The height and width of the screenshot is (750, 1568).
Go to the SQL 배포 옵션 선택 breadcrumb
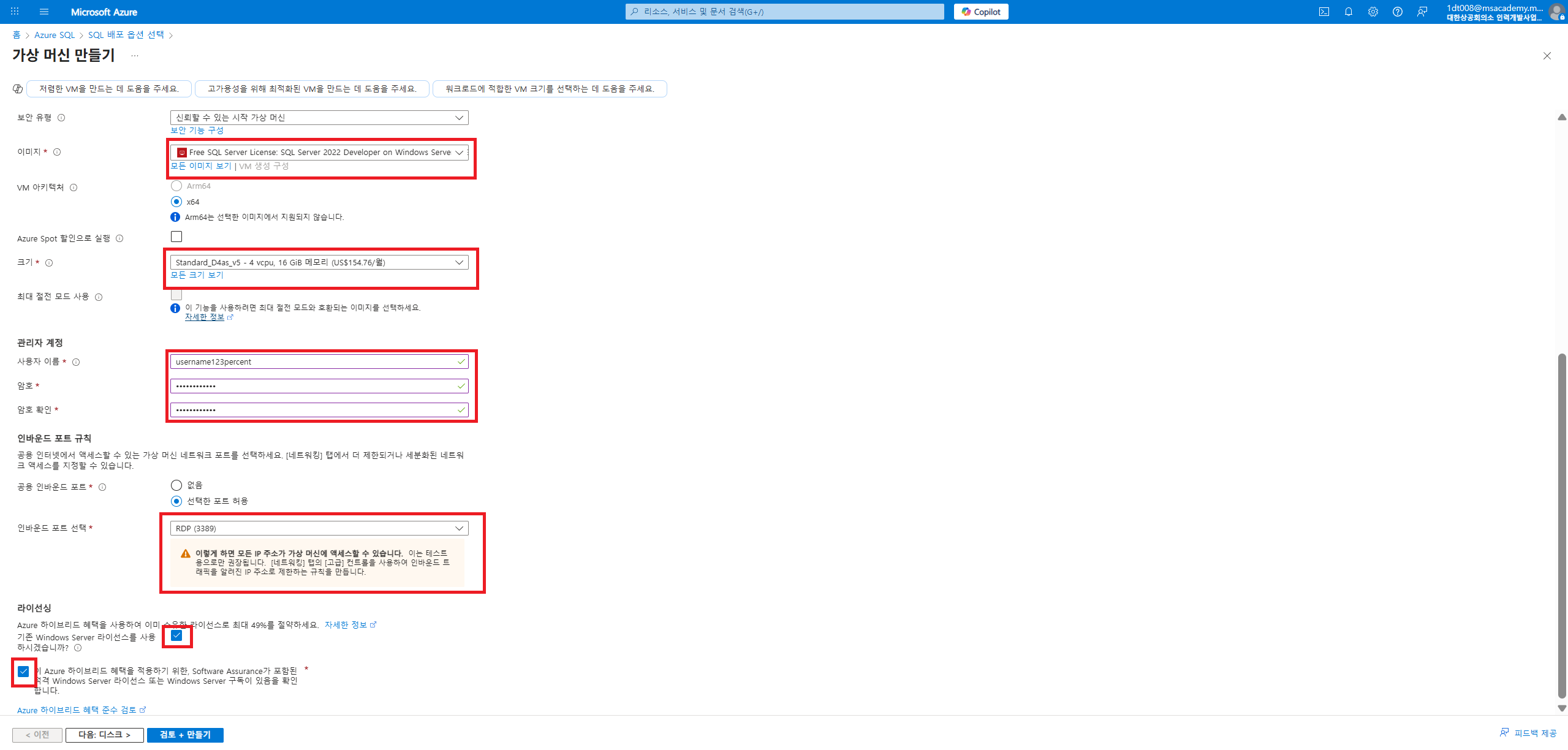pos(126,35)
